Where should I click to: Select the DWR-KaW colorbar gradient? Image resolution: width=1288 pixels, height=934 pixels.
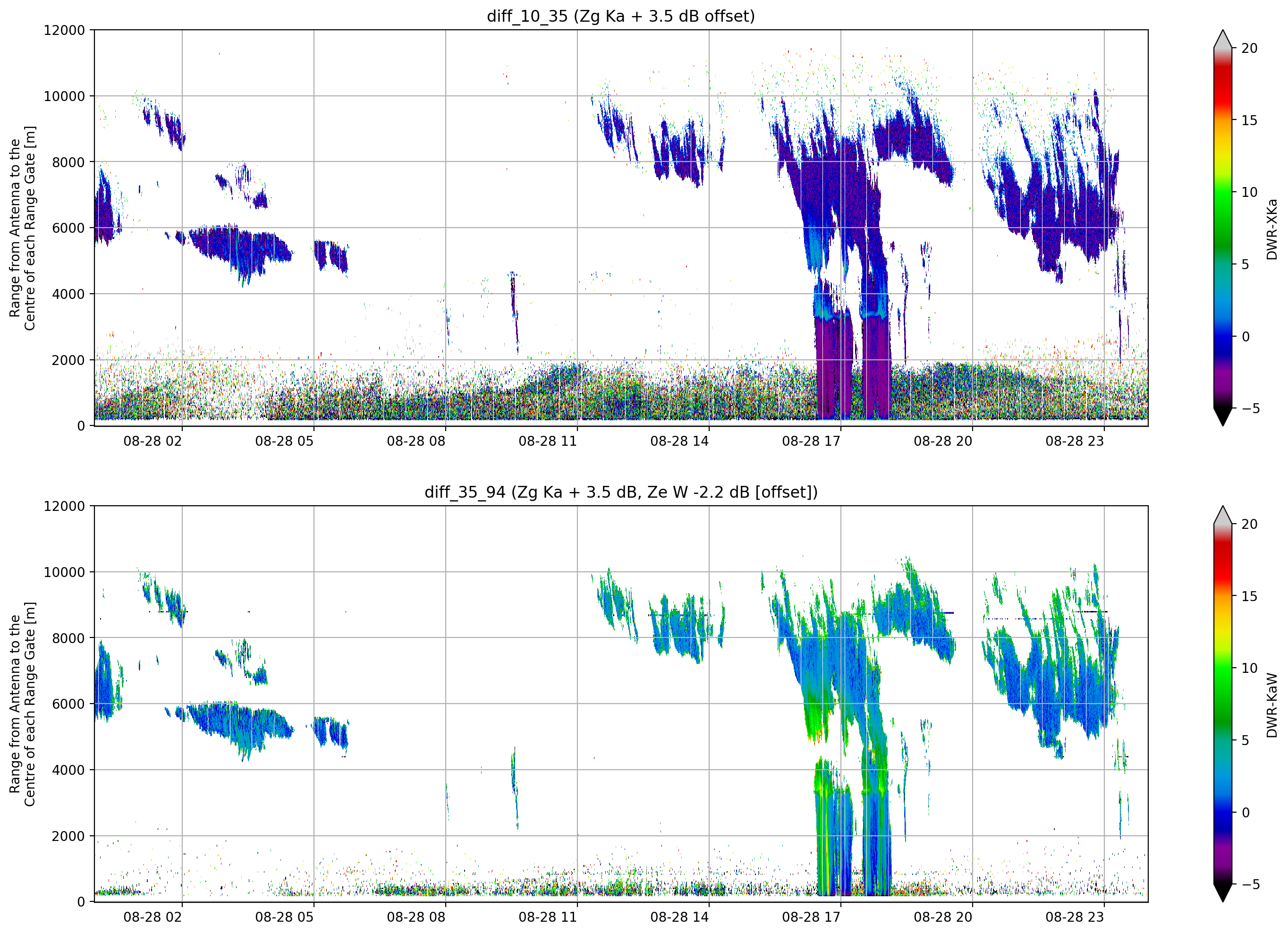point(1222,704)
